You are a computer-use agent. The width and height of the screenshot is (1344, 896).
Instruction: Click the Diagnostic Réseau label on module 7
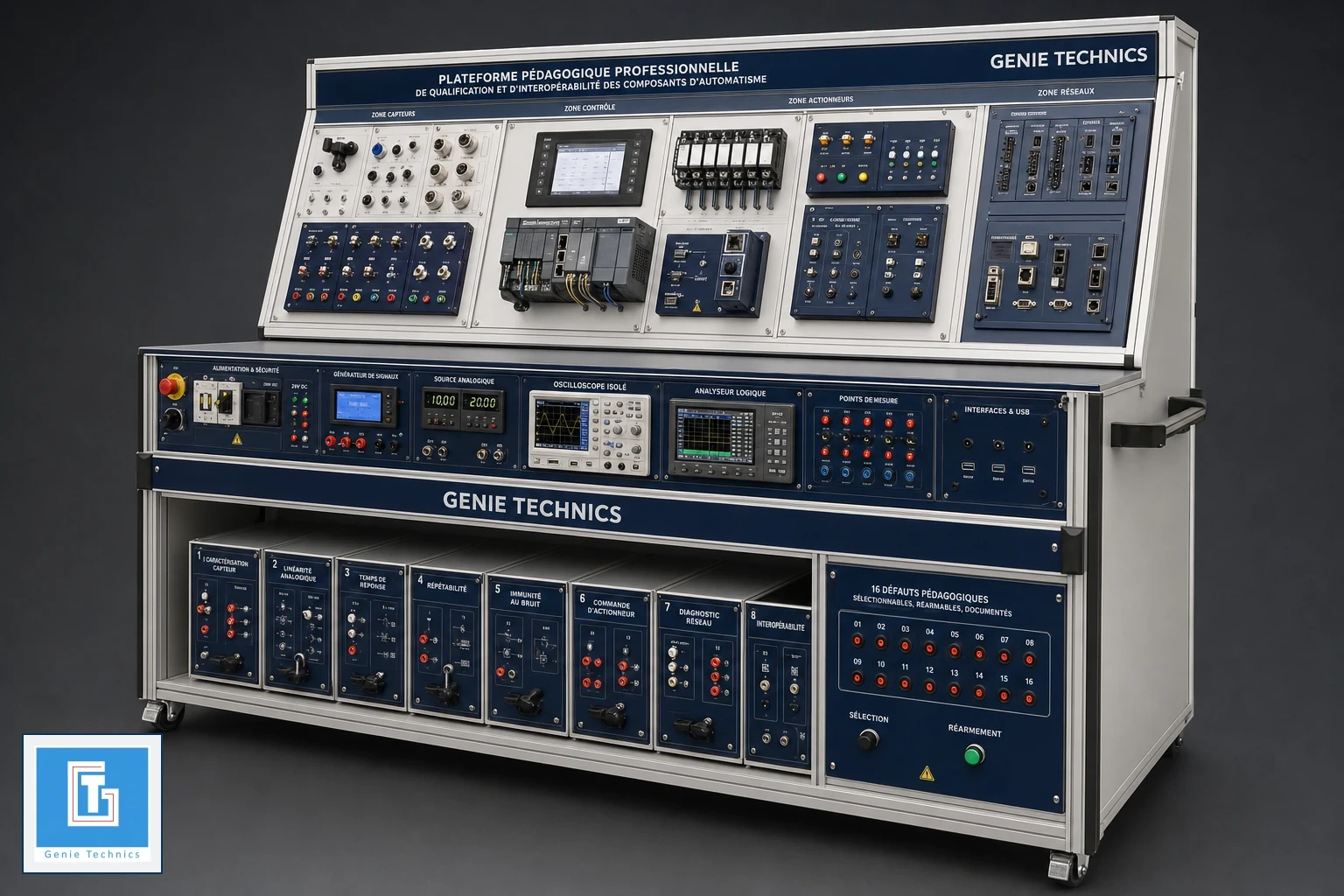(699, 618)
